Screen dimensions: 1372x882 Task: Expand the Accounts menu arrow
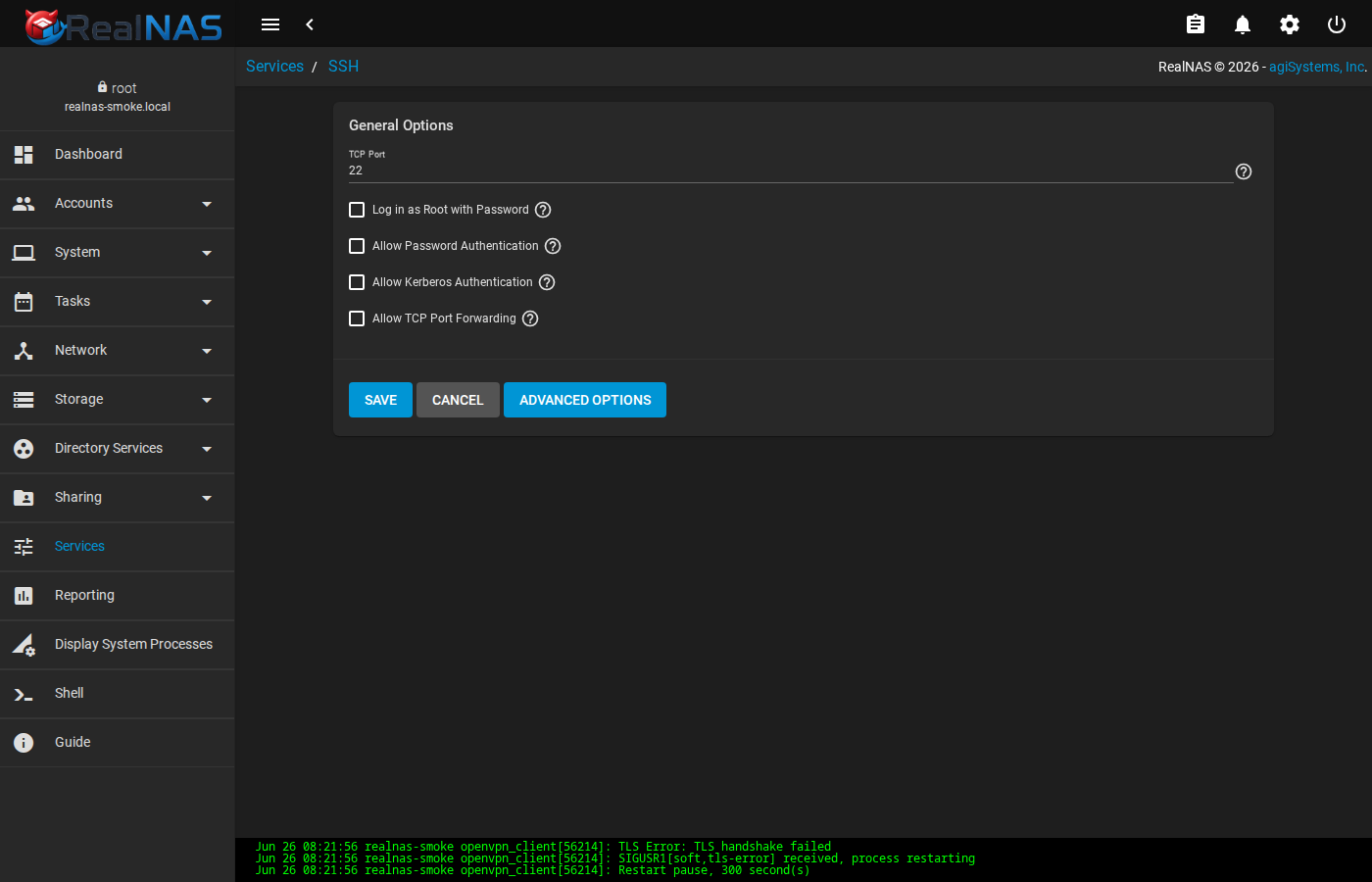(x=207, y=204)
